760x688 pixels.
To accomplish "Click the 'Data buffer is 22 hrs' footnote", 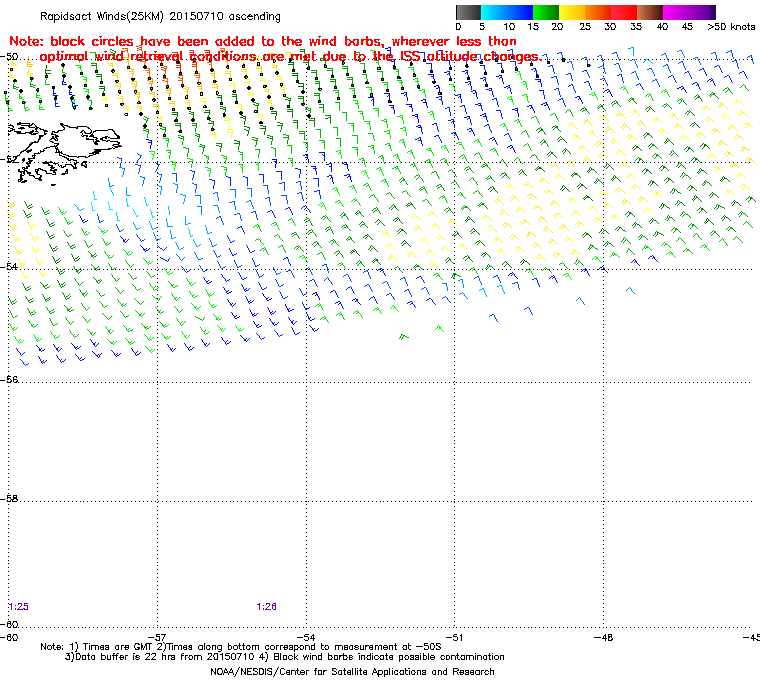I will click(x=285, y=657).
